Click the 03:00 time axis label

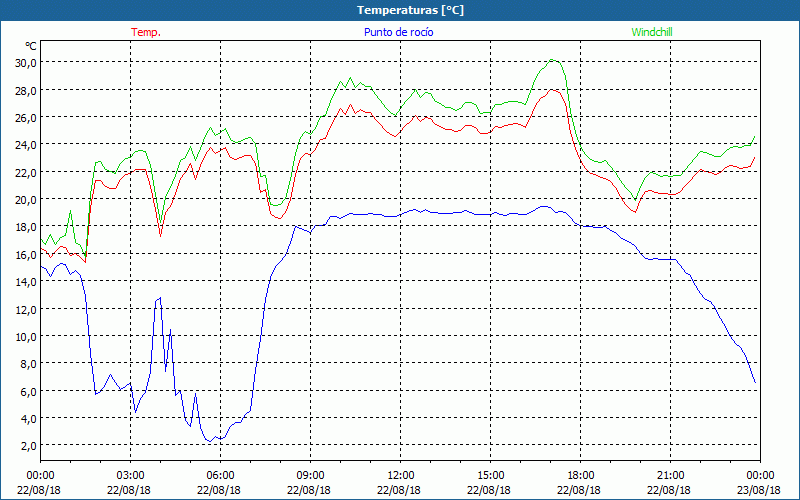[x=131, y=476]
